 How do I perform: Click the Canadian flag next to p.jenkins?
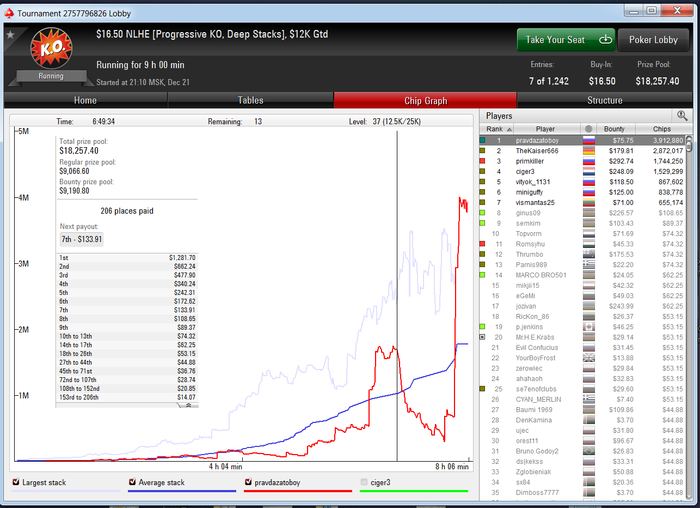589,327
